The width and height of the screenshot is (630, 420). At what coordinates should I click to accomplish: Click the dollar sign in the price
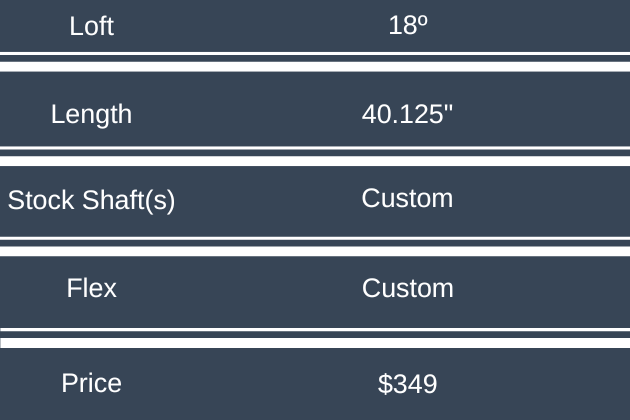coord(385,383)
